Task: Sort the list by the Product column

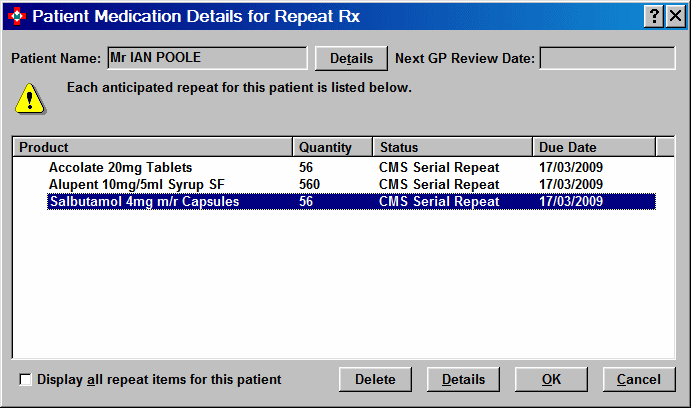Action: [153, 147]
